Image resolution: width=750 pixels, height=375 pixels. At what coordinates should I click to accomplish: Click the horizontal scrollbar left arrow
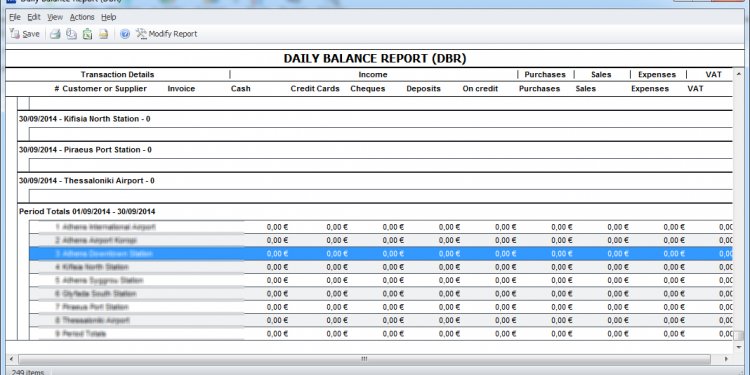pos(12,359)
